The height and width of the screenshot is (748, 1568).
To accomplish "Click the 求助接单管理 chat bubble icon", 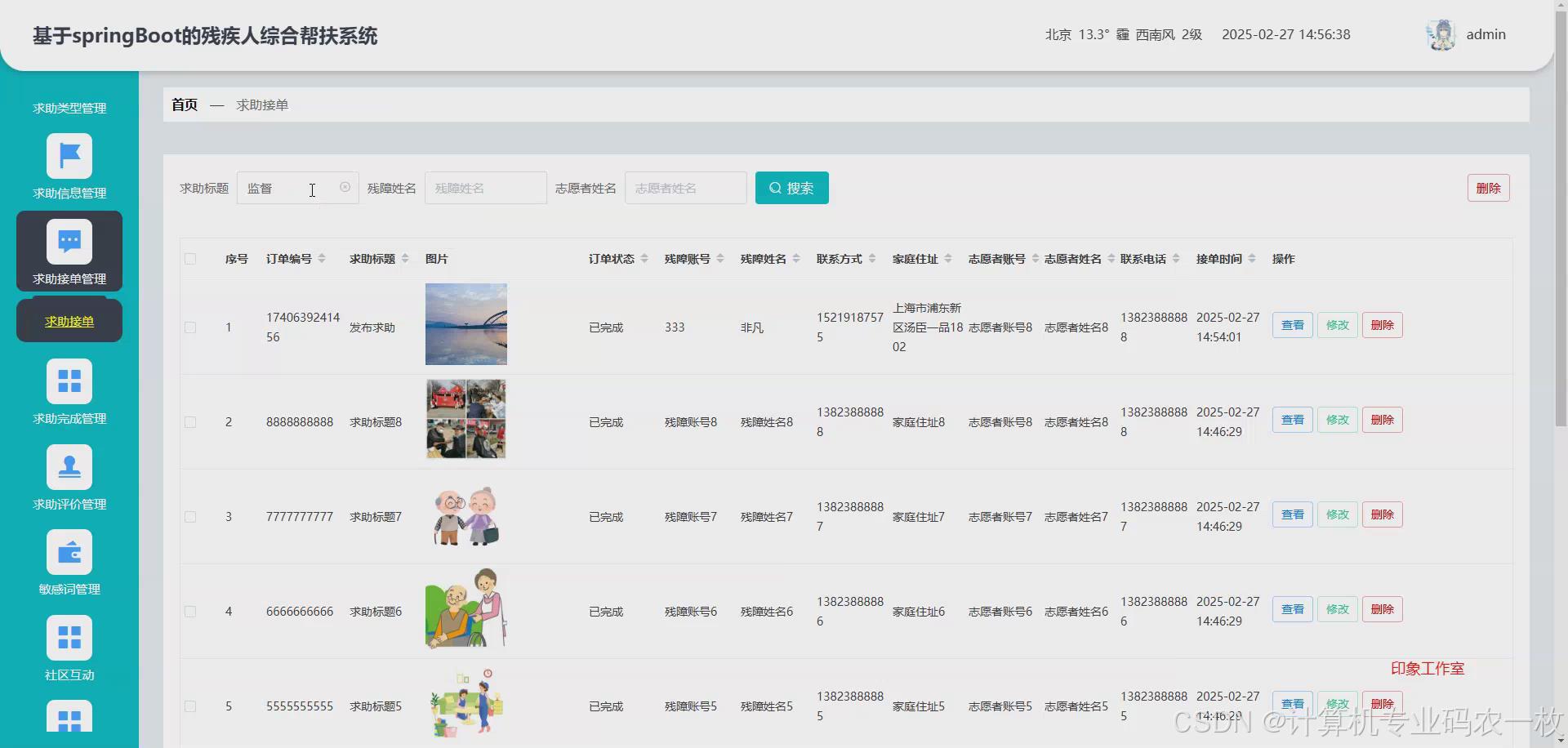I will point(69,240).
